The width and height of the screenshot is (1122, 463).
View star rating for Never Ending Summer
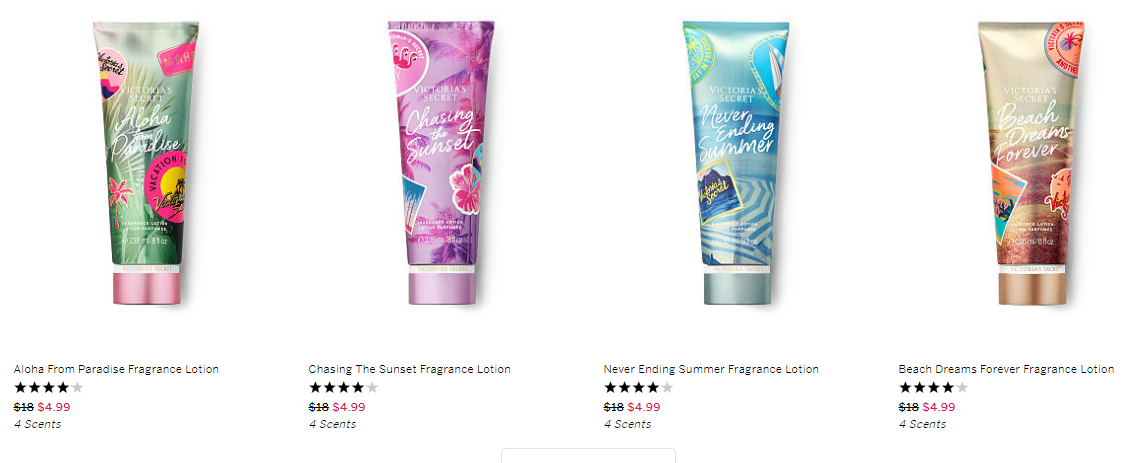(638, 388)
